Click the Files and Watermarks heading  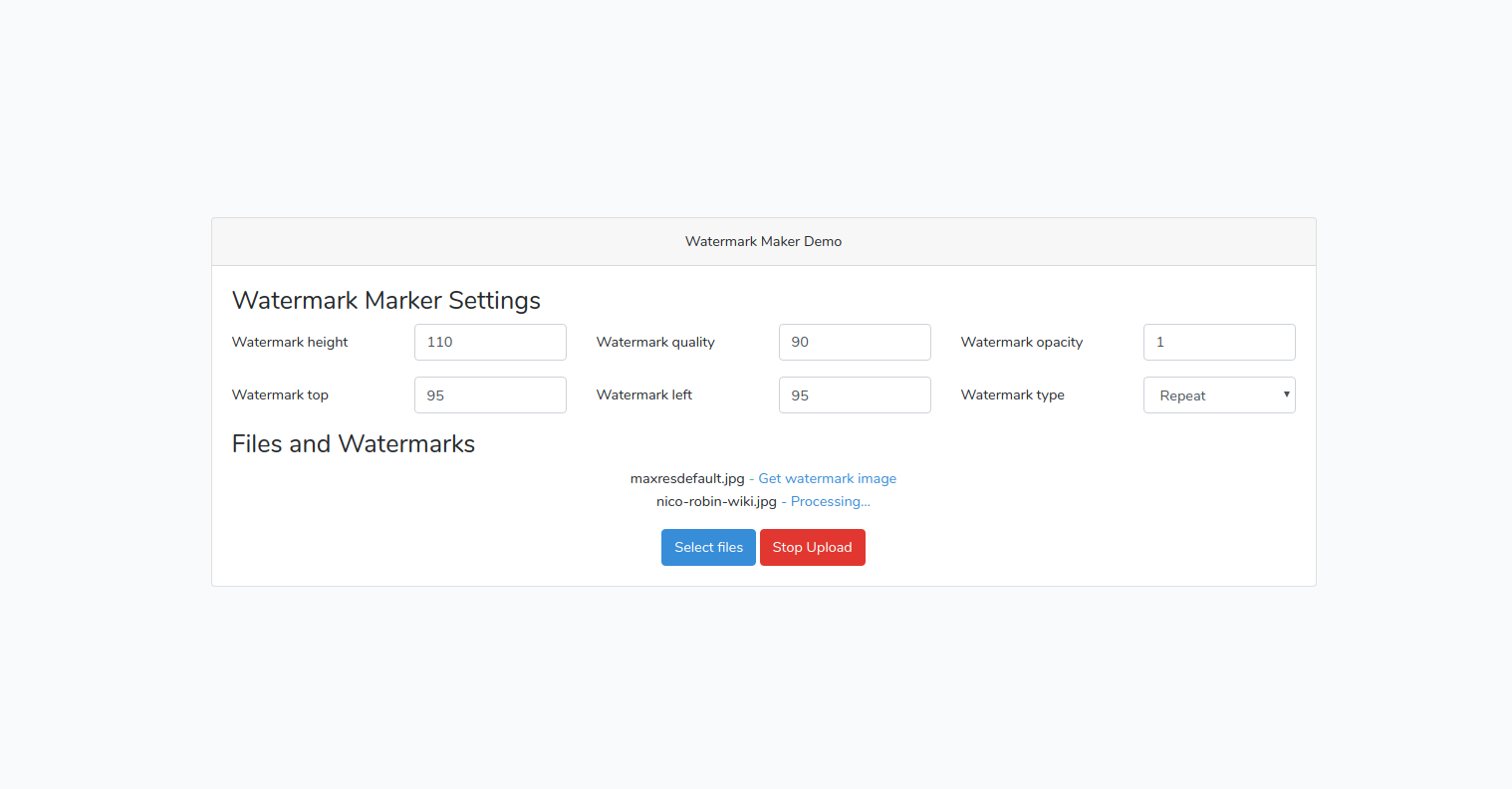coord(354,443)
